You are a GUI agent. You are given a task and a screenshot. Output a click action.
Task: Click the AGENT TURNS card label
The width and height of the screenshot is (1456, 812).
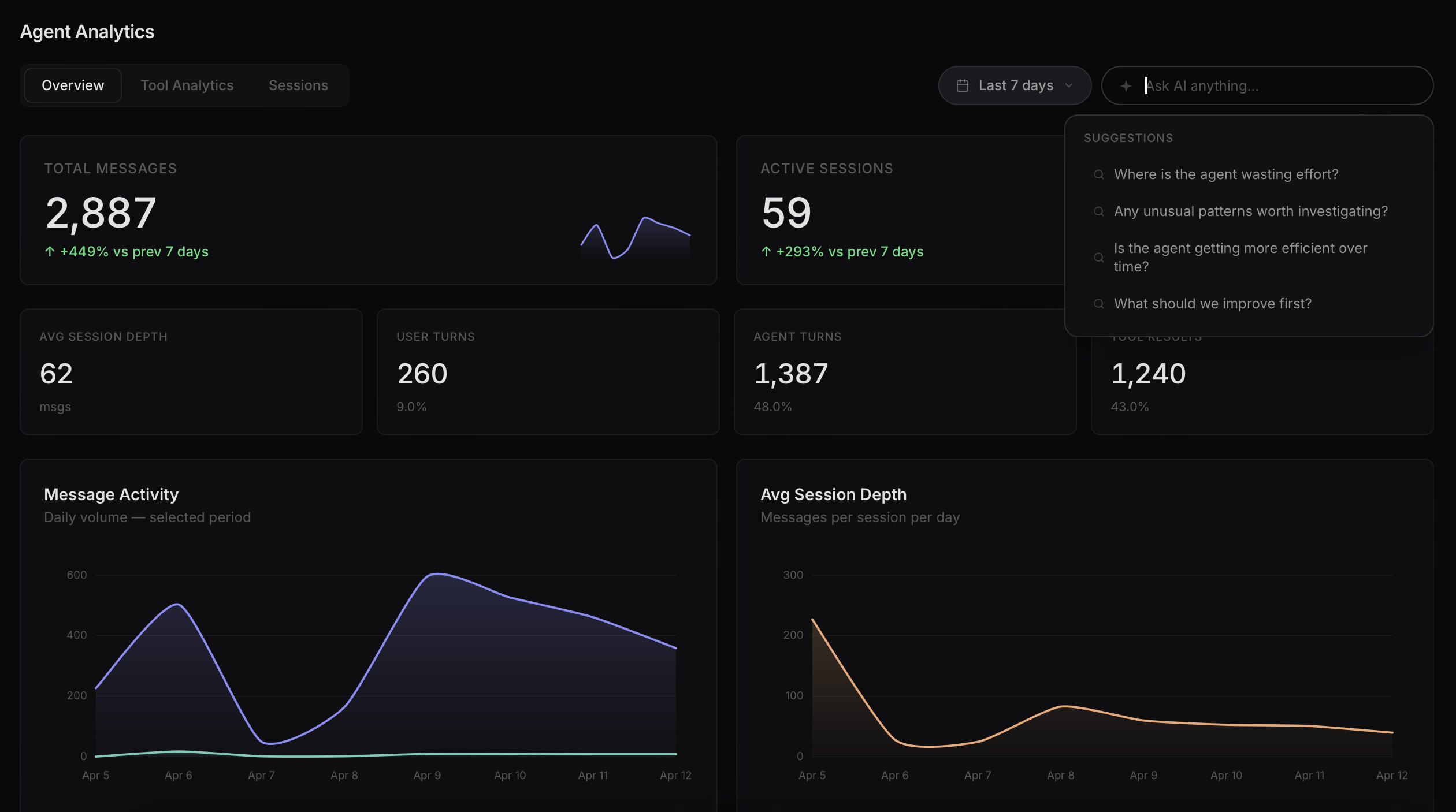[x=797, y=337]
